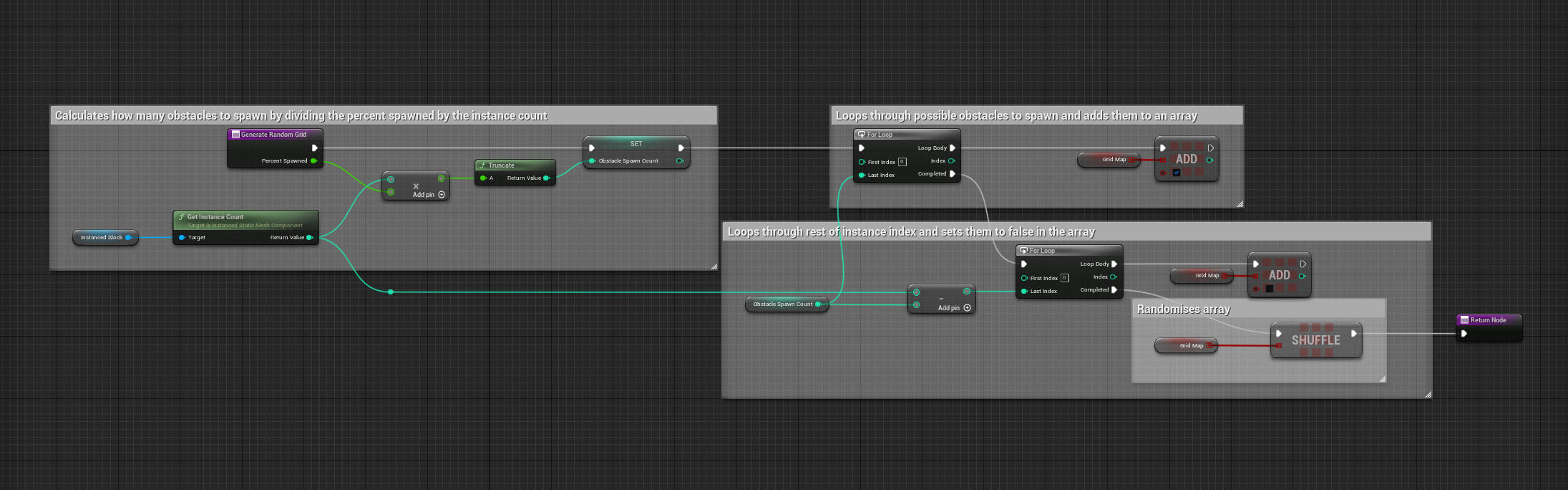
Task: Select the Obstacle Spawn Count getter node
Action: click(787, 304)
